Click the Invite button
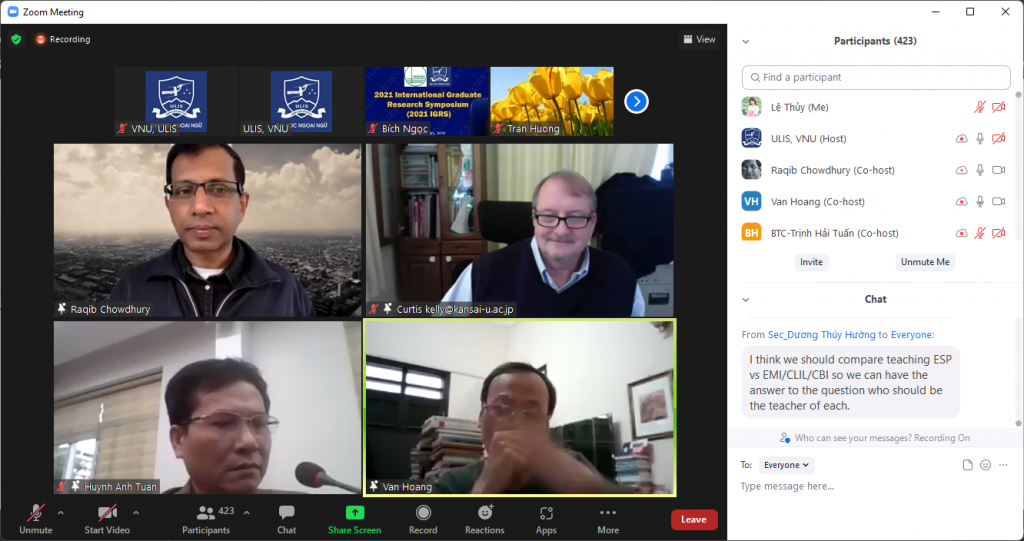The width and height of the screenshot is (1024, 541). [811, 262]
